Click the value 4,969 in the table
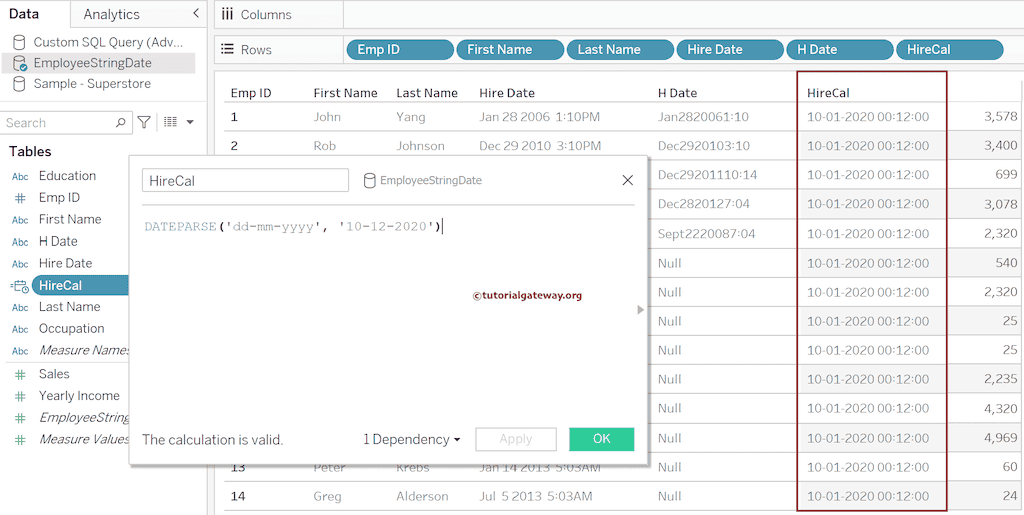 (1000, 437)
